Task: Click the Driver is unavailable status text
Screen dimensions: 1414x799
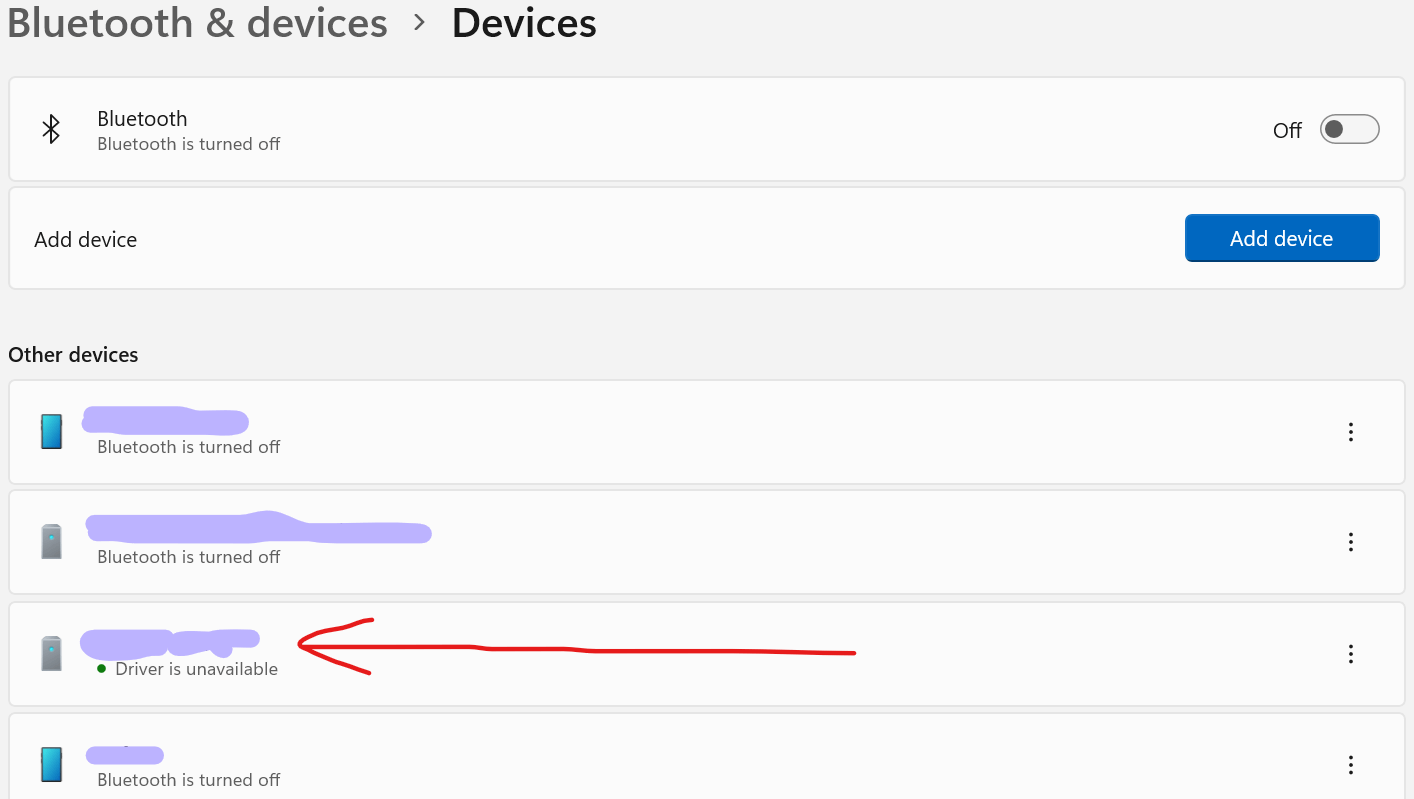Action: click(x=196, y=668)
